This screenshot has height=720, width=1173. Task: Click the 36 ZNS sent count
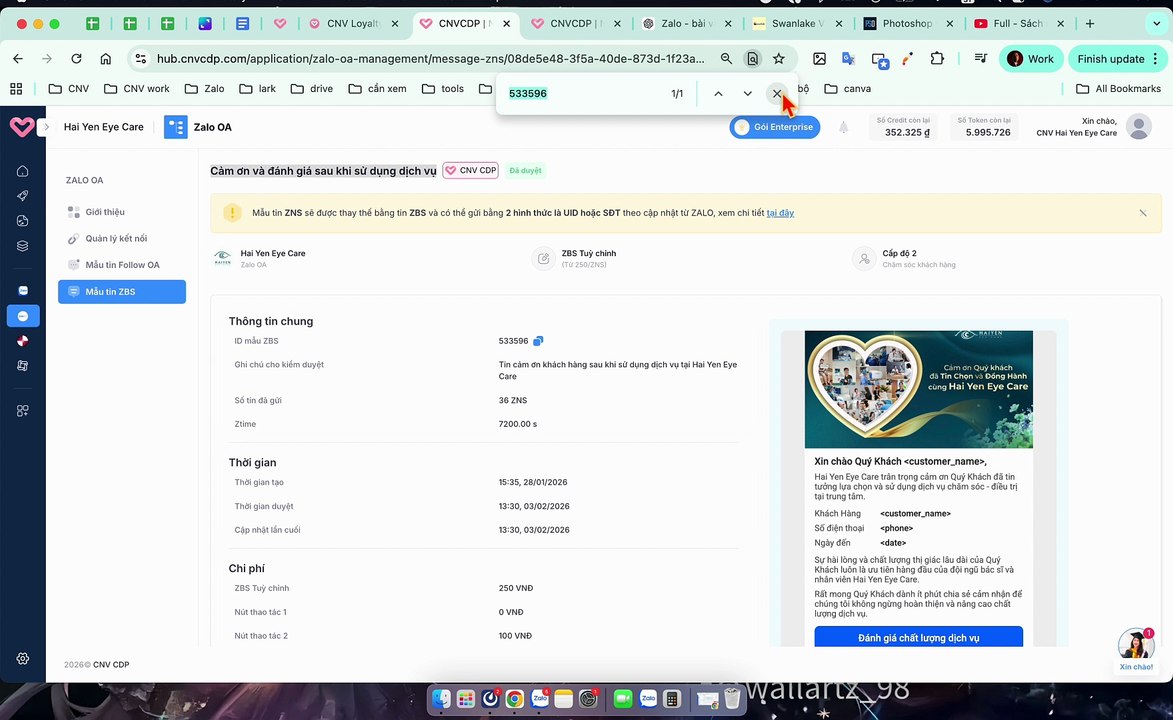coord(513,400)
